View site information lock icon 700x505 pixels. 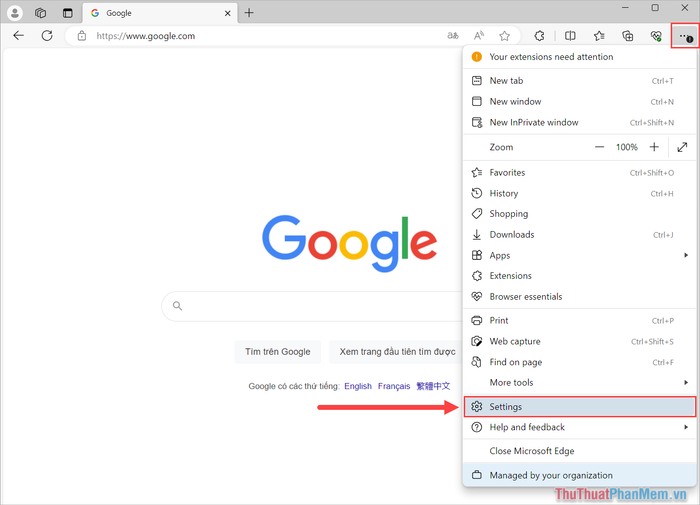[x=82, y=36]
